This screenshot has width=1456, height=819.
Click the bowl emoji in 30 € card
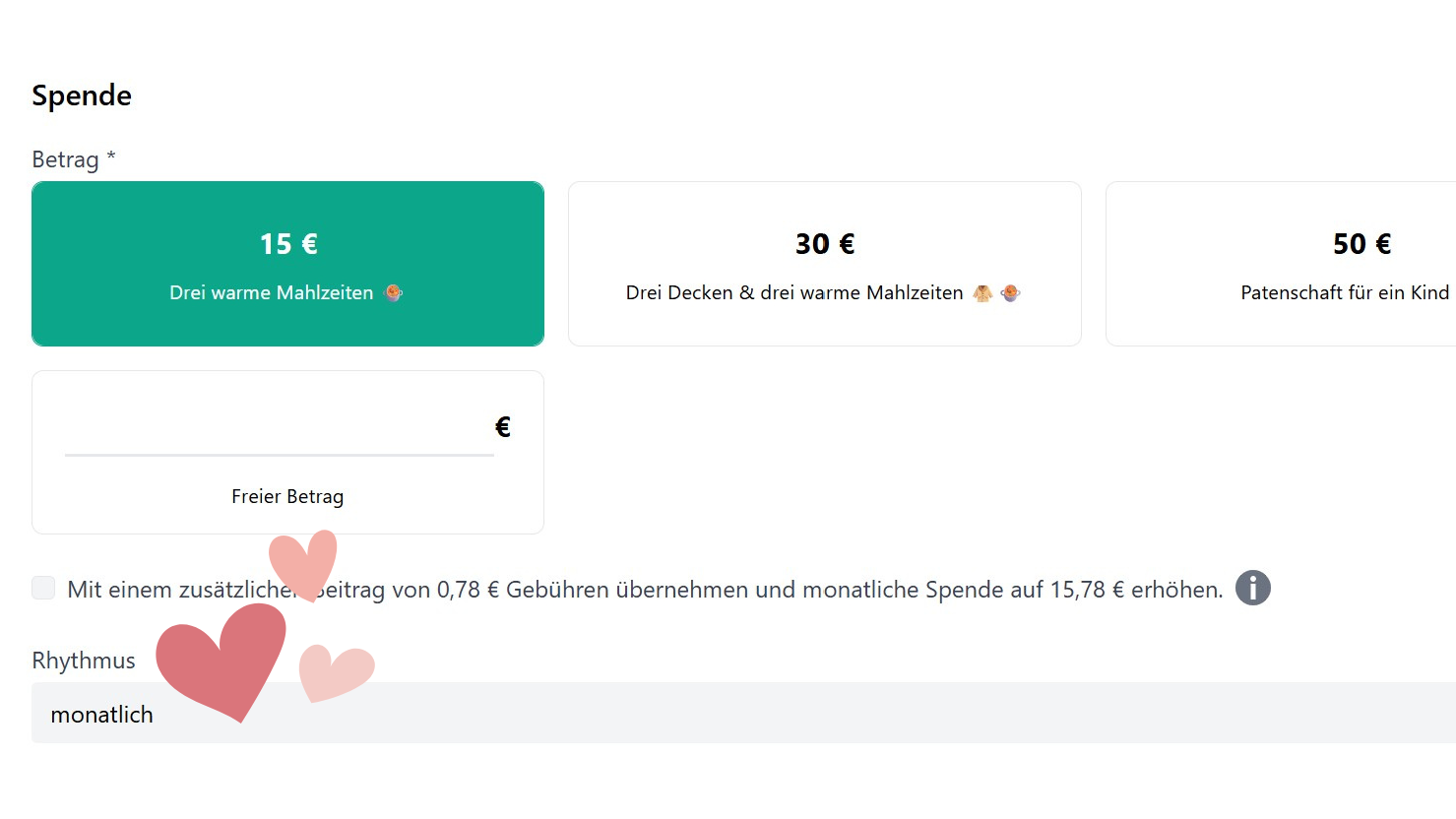click(x=1010, y=292)
